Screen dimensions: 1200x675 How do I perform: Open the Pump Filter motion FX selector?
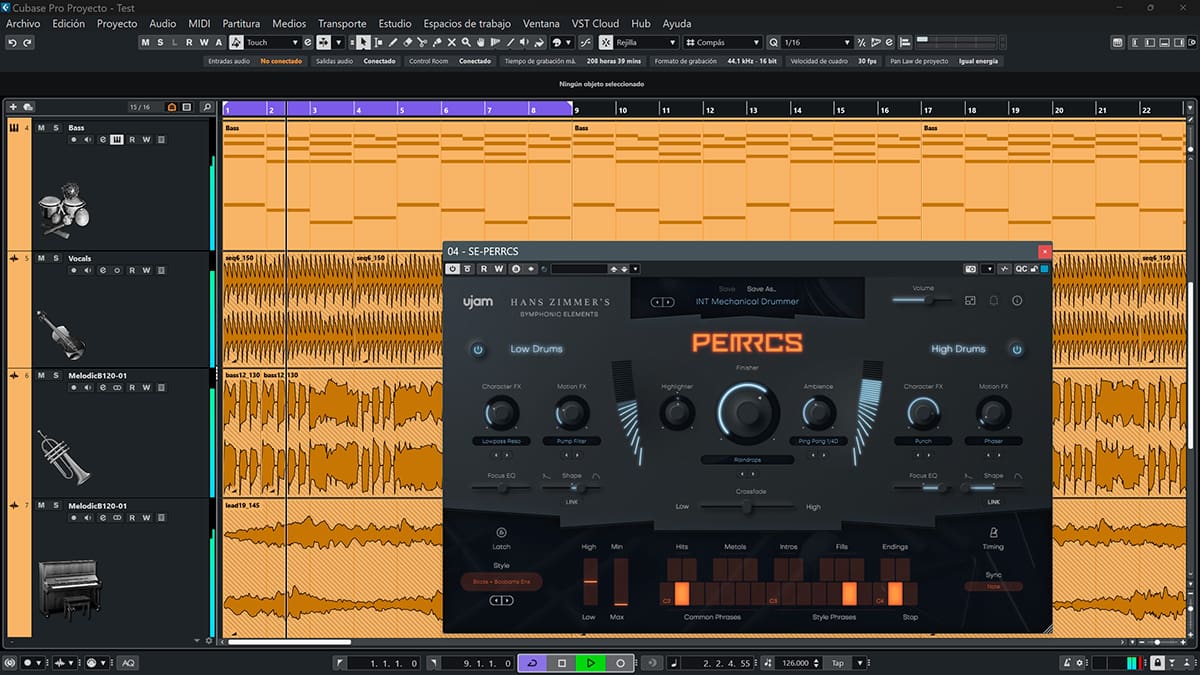click(573, 441)
